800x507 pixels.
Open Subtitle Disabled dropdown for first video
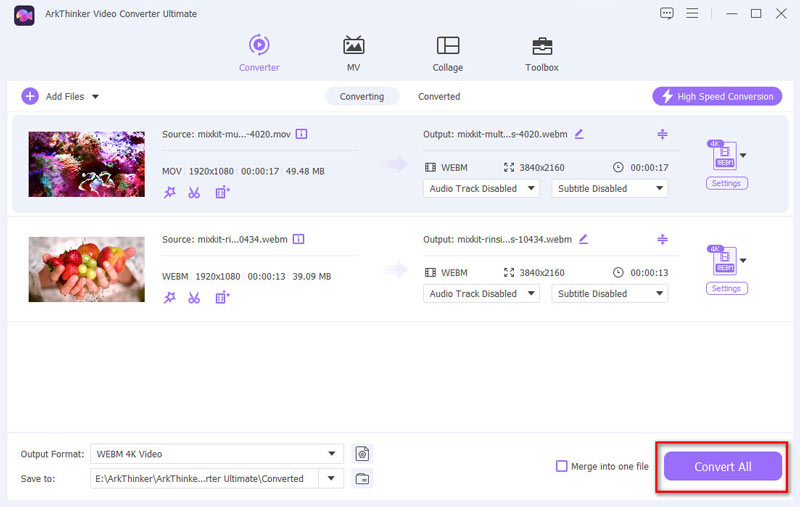(609, 188)
